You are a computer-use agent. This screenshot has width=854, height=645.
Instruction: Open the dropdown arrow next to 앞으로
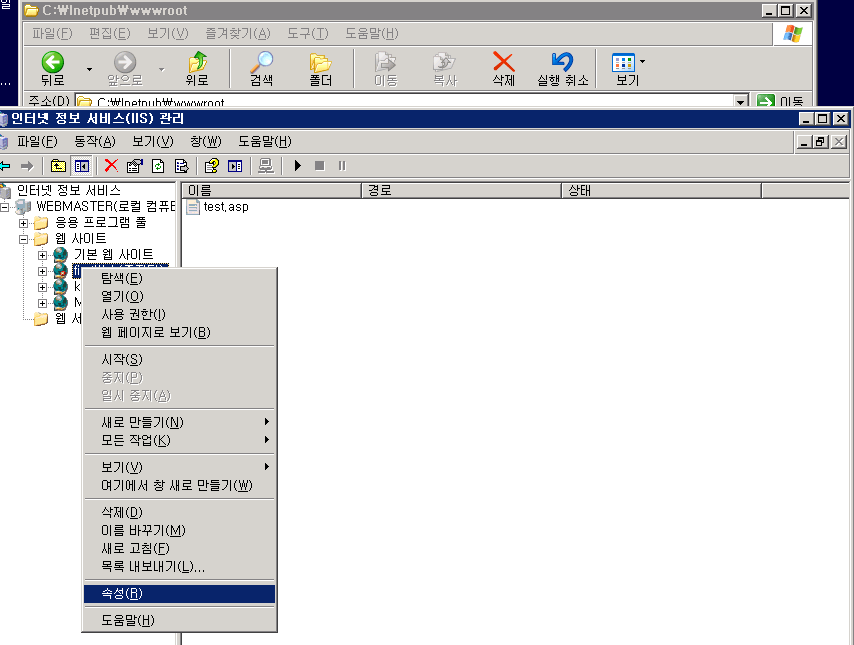[x=161, y=69]
